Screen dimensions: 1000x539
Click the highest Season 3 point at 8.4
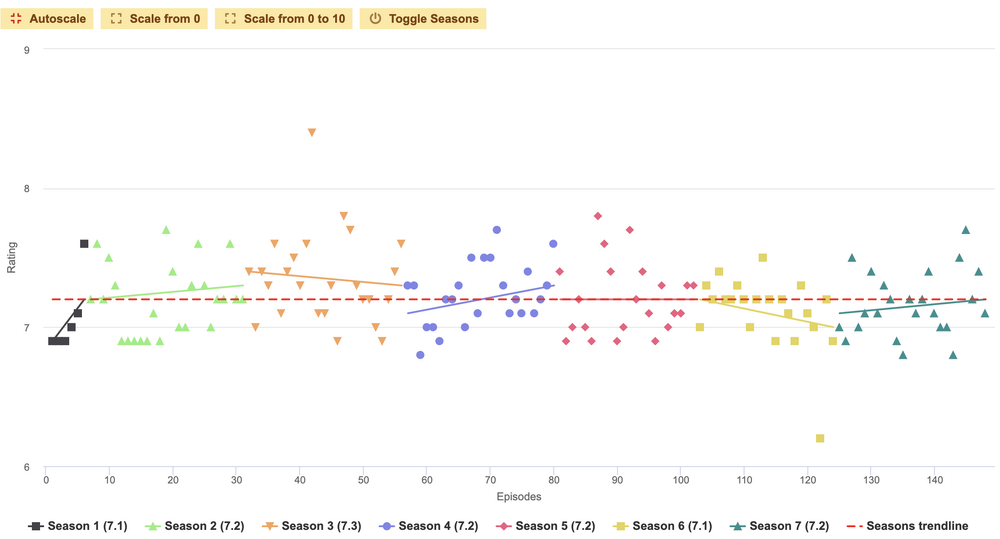[312, 132]
